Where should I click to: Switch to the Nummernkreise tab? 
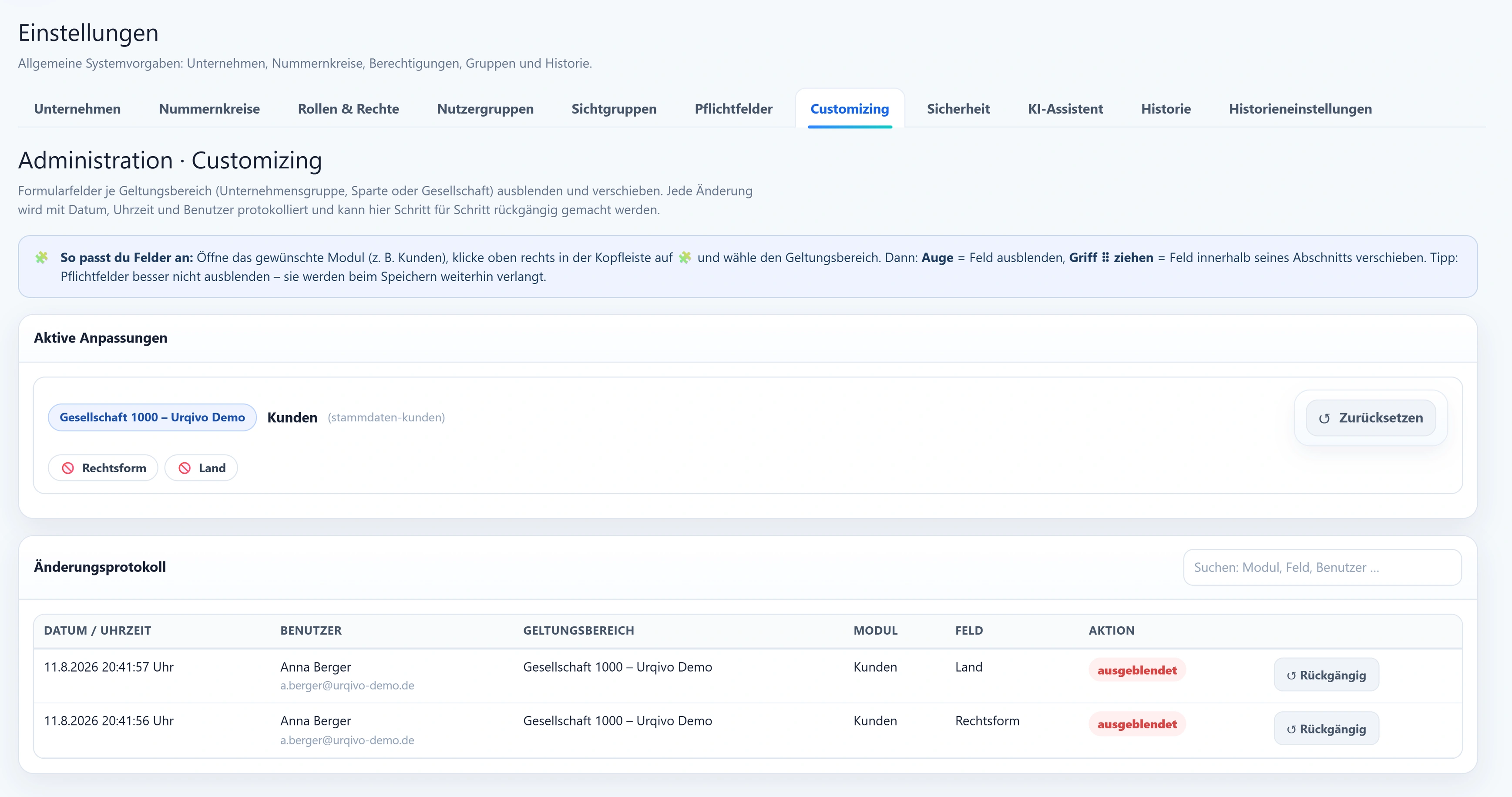point(209,108)
